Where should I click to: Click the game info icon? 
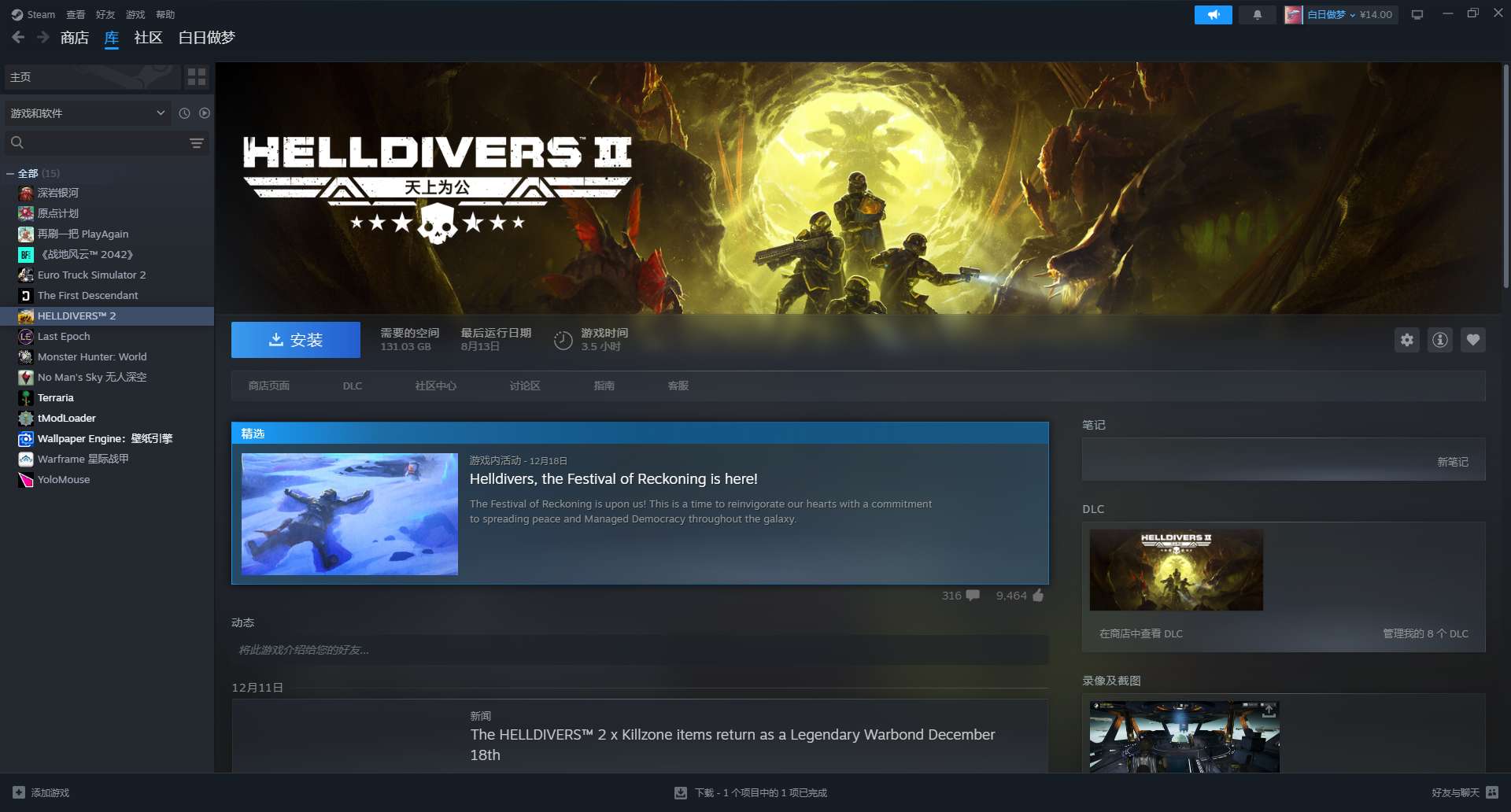click(1439, 340)
